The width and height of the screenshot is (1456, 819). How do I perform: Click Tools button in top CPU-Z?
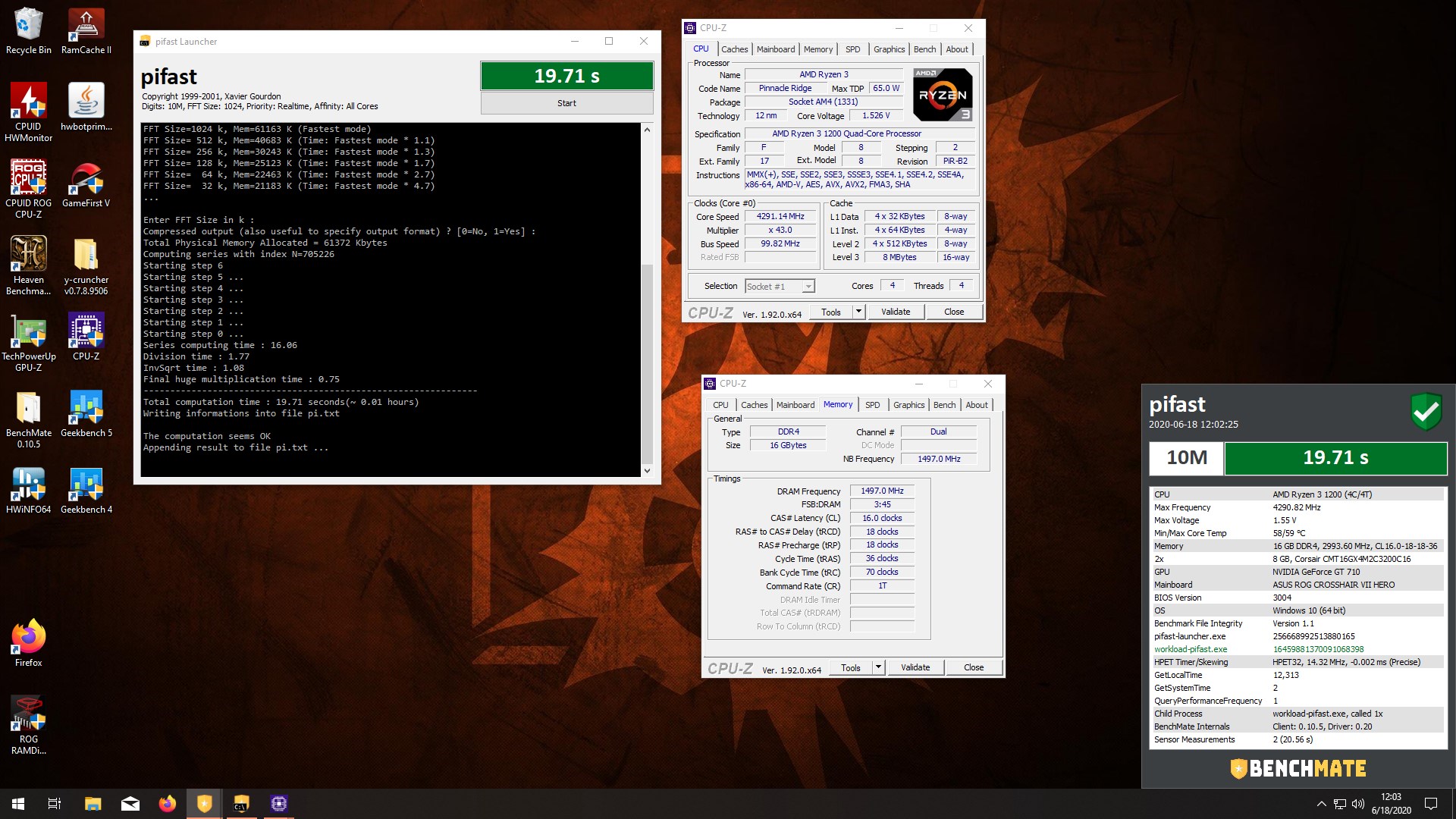pos(831,312)
